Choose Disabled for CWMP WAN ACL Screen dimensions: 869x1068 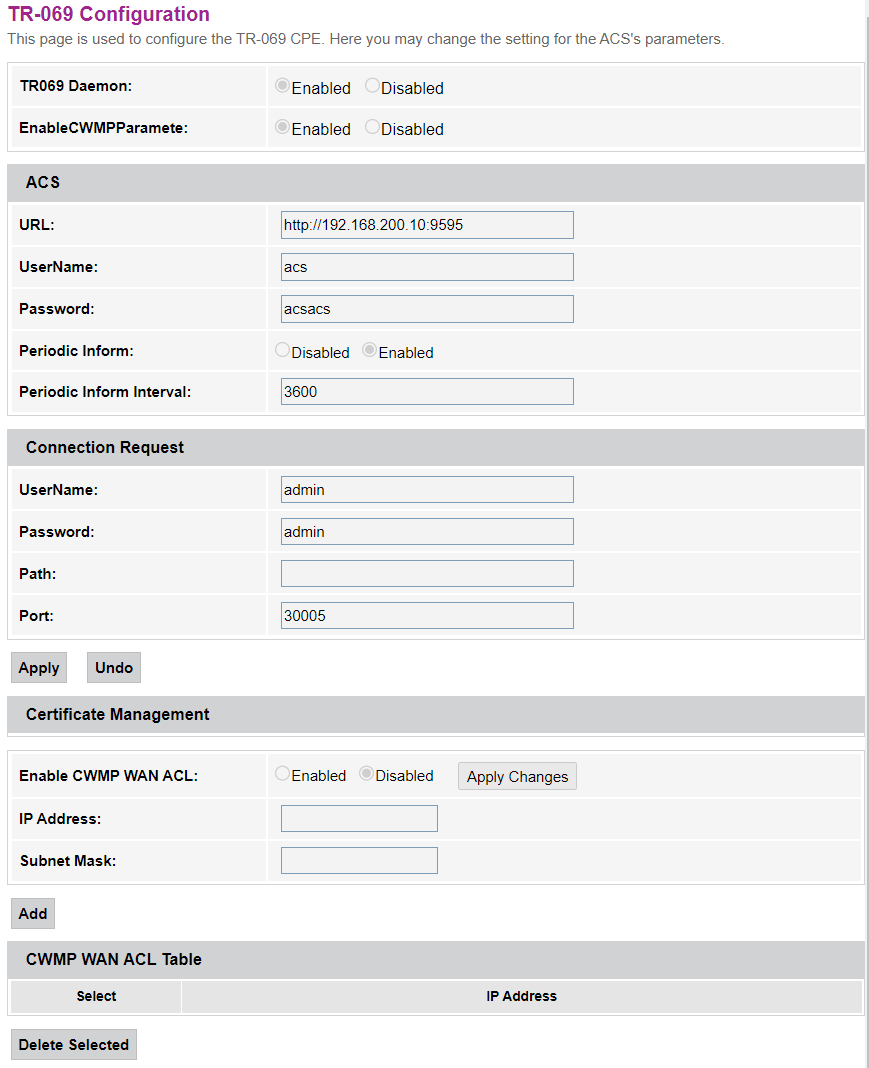click(366, 774)
